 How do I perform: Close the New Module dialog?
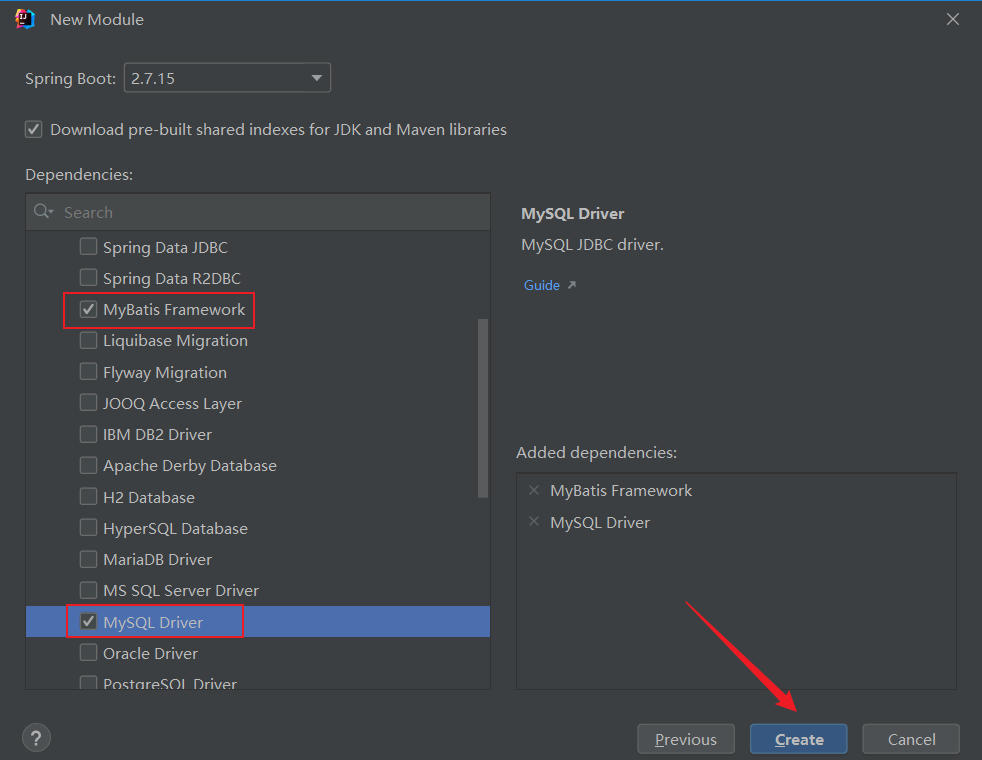(x=953, y=19)
